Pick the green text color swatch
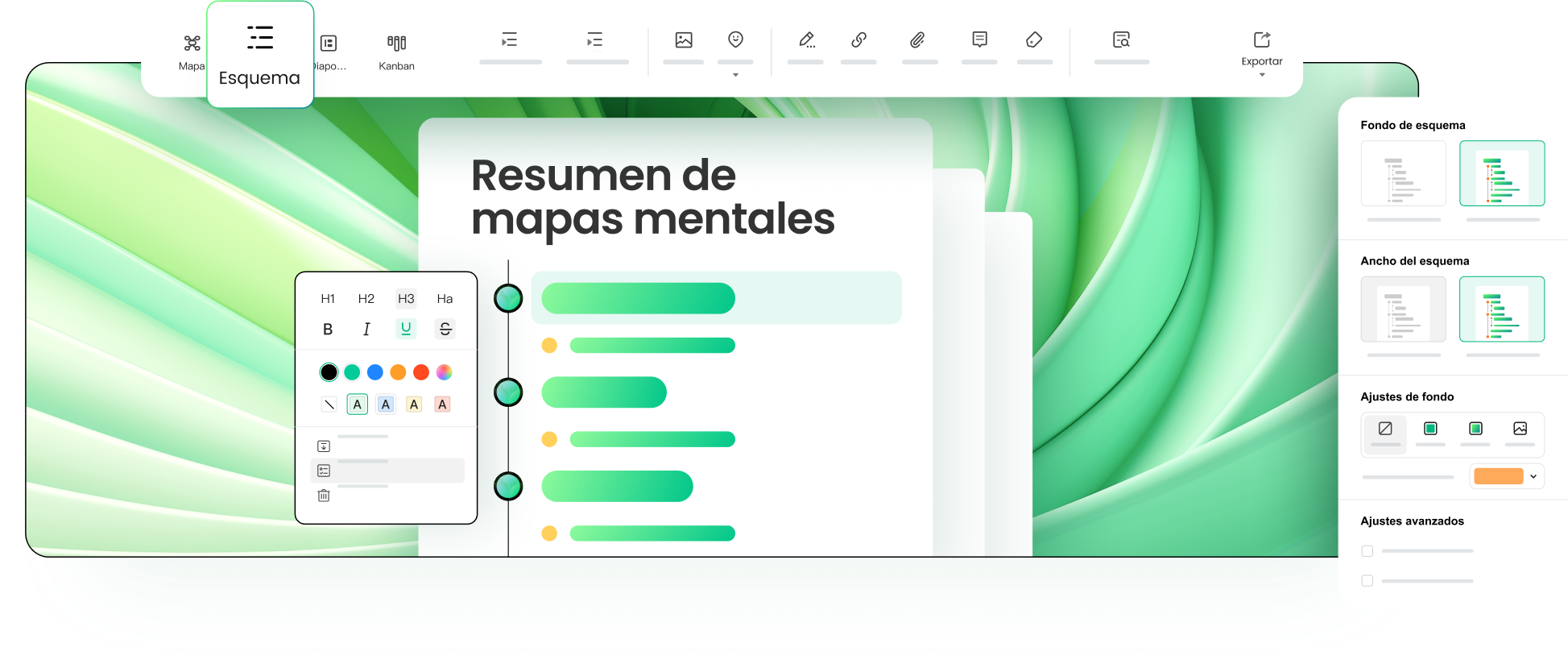 coord(352,372)
